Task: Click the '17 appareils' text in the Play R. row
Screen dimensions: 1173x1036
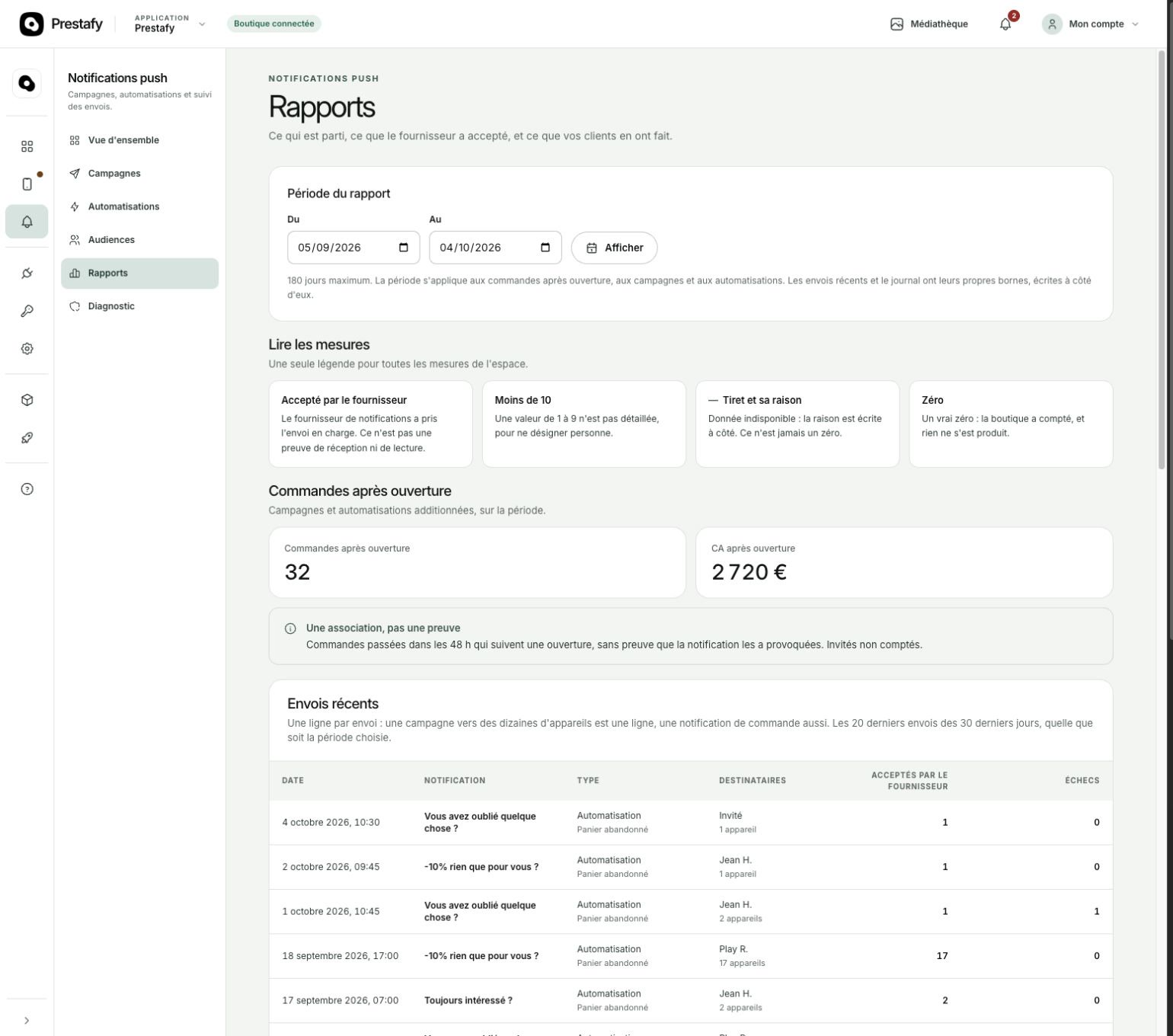Action: [x=742, y=963]
